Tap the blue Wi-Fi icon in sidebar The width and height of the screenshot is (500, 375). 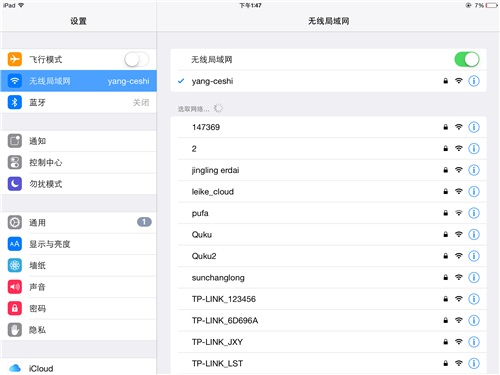15,81
